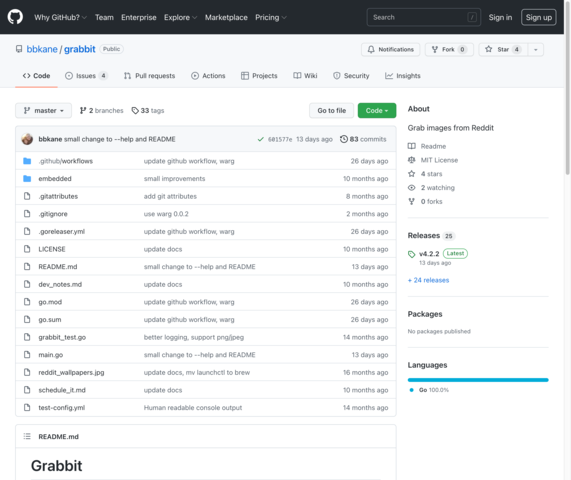Click the Sign in link

(x=500, y=17)
